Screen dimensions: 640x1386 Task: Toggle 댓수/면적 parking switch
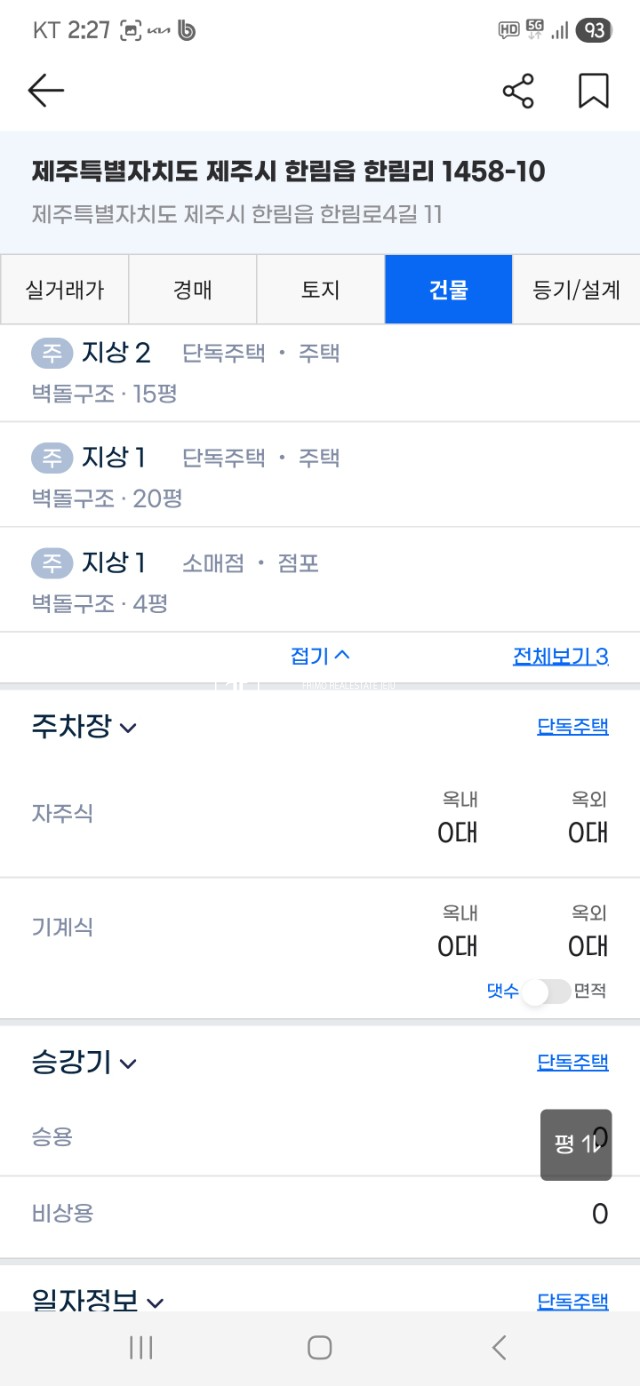(546, 991)
